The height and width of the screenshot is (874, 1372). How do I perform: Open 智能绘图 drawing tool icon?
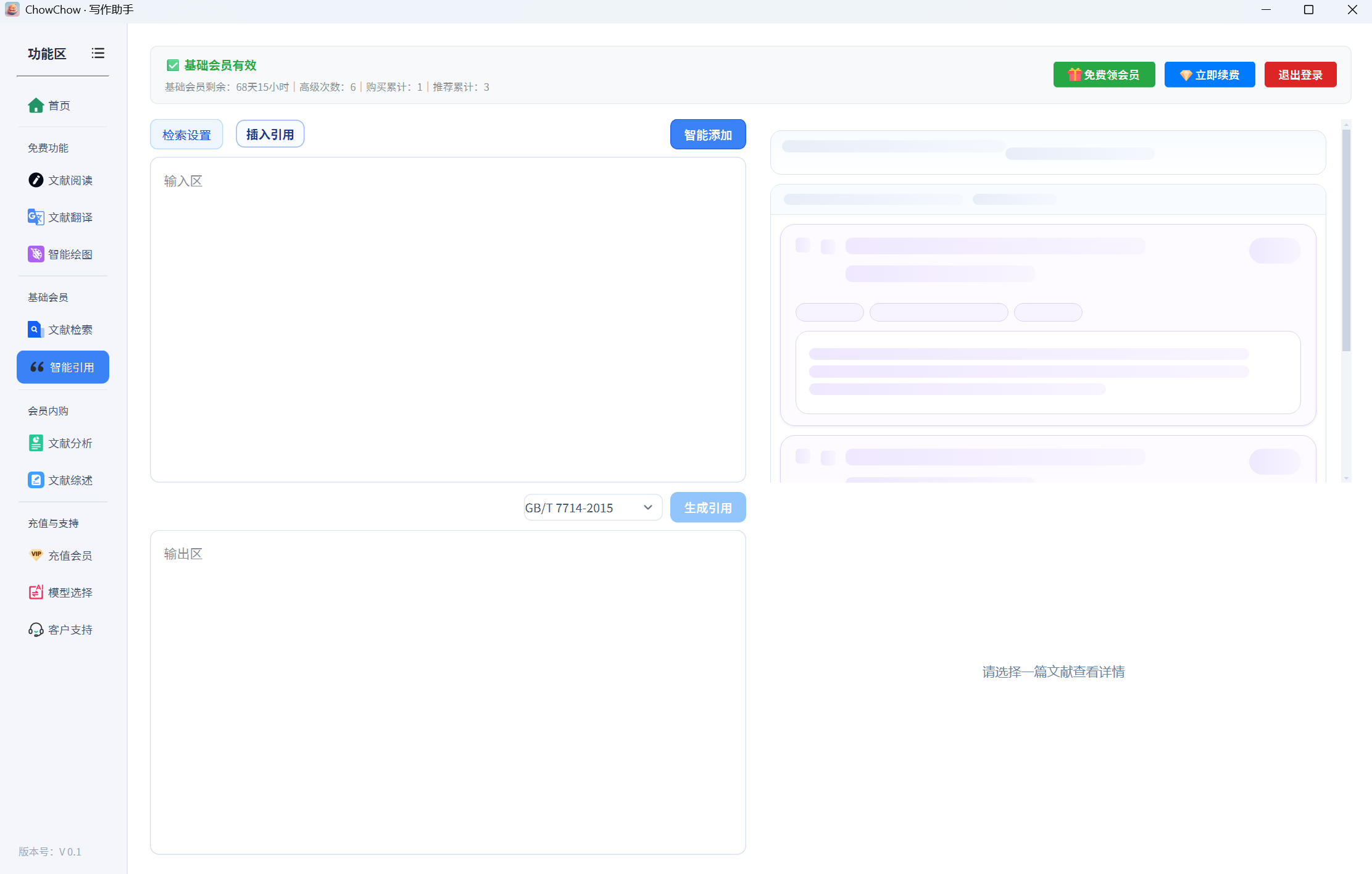(36, 254)
